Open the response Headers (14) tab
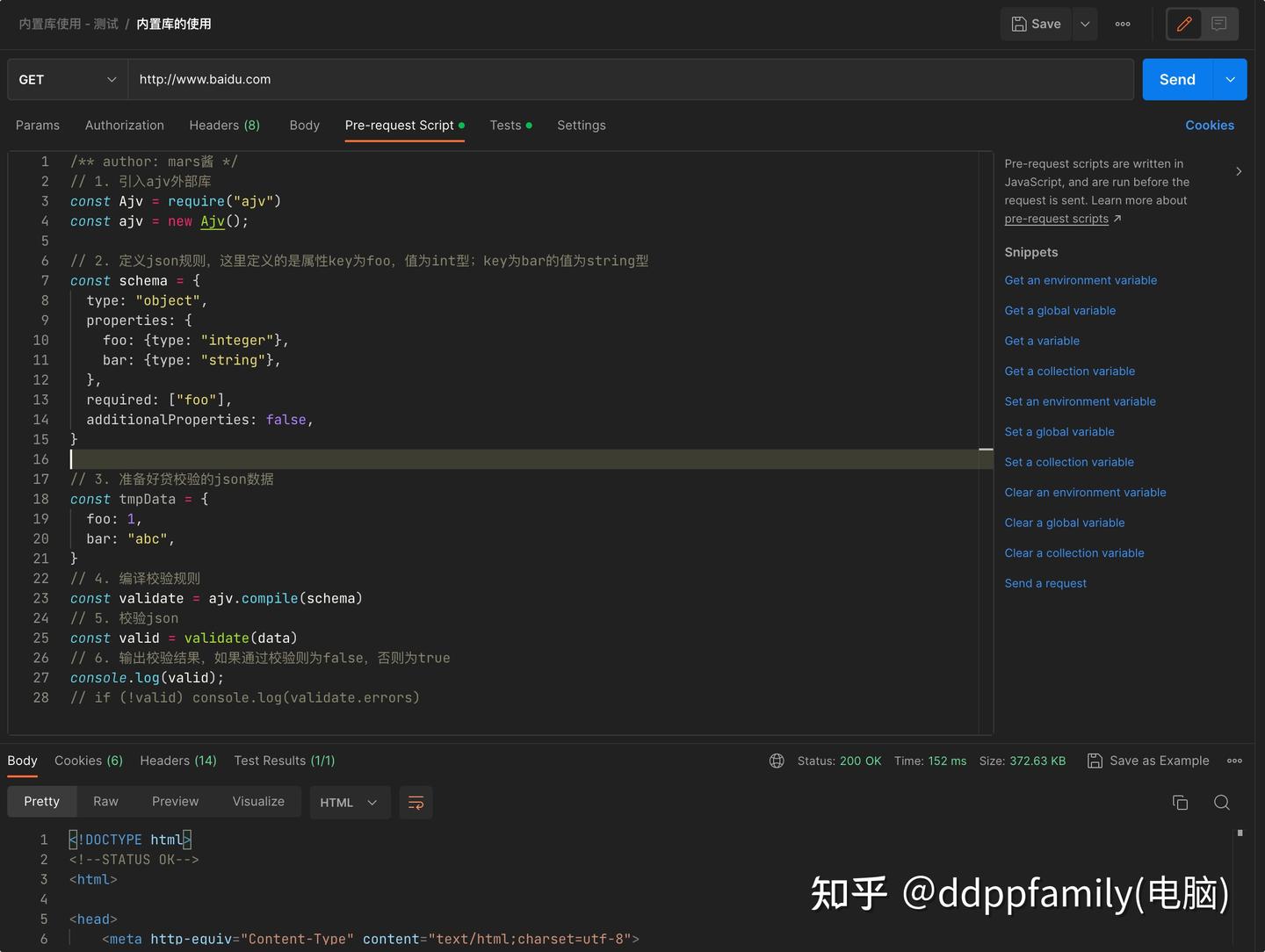Screen dimensions: 1265x952 click(178, 761)
